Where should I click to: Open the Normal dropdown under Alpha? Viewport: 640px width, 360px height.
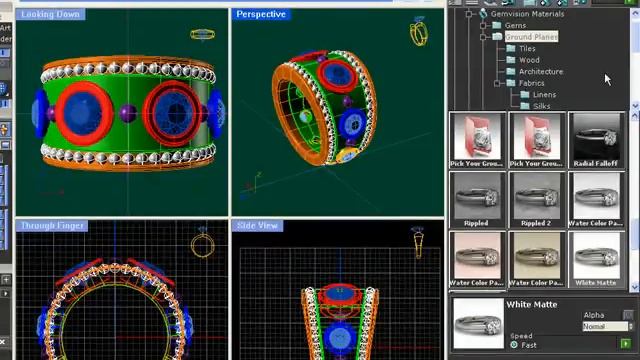[x=605, y=326]
